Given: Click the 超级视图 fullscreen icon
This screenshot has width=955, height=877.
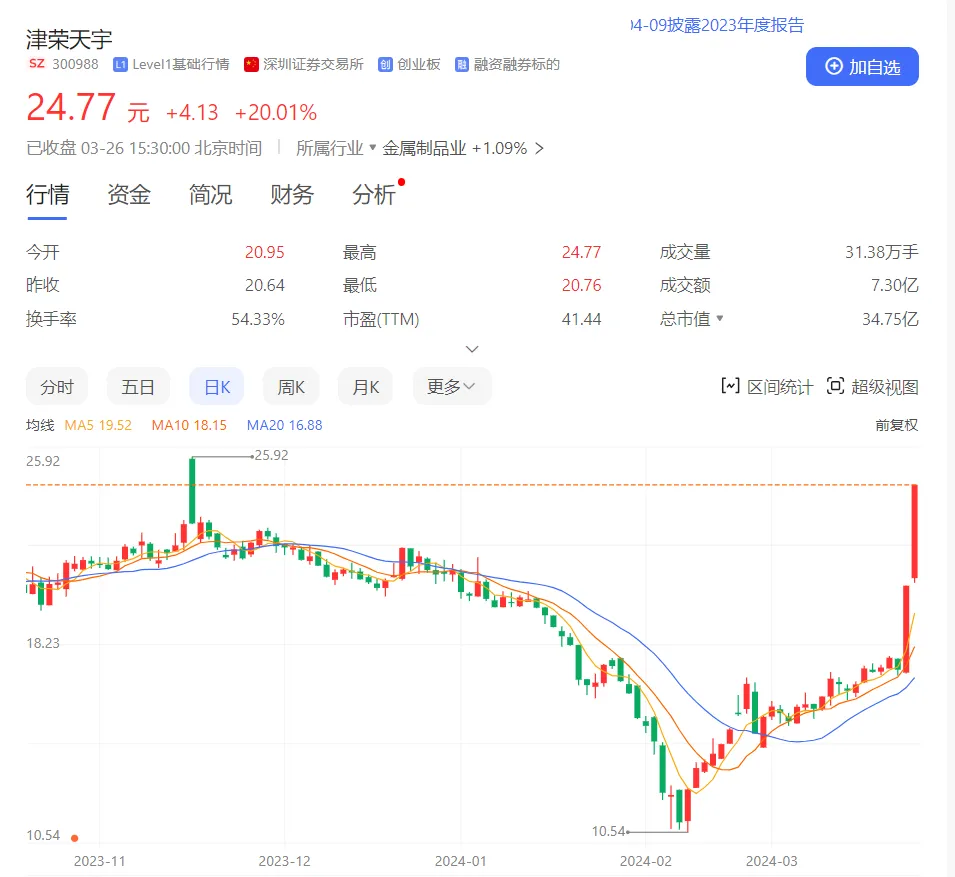Looking at the screenshot, I should pos(835,386).
